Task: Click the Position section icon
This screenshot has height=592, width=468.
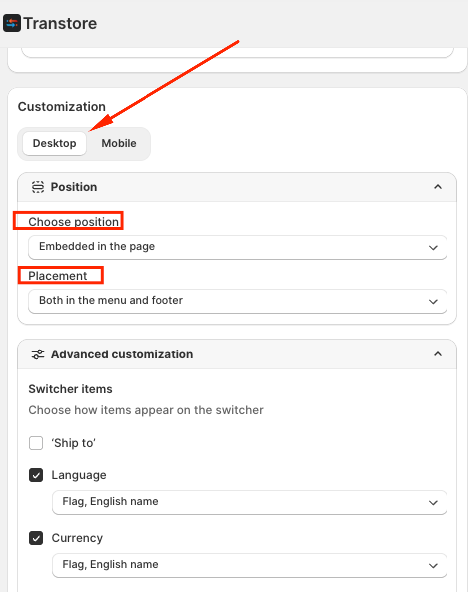Action: (38, 187)
